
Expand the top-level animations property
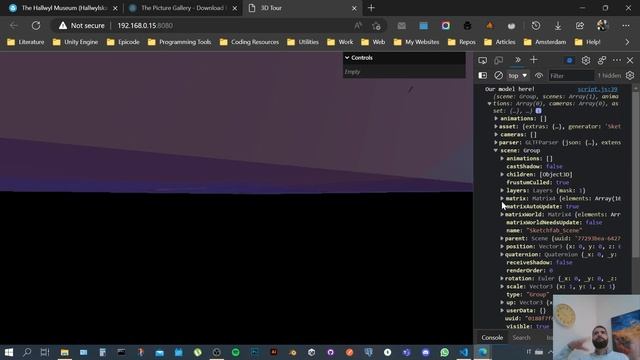point(496,118)
